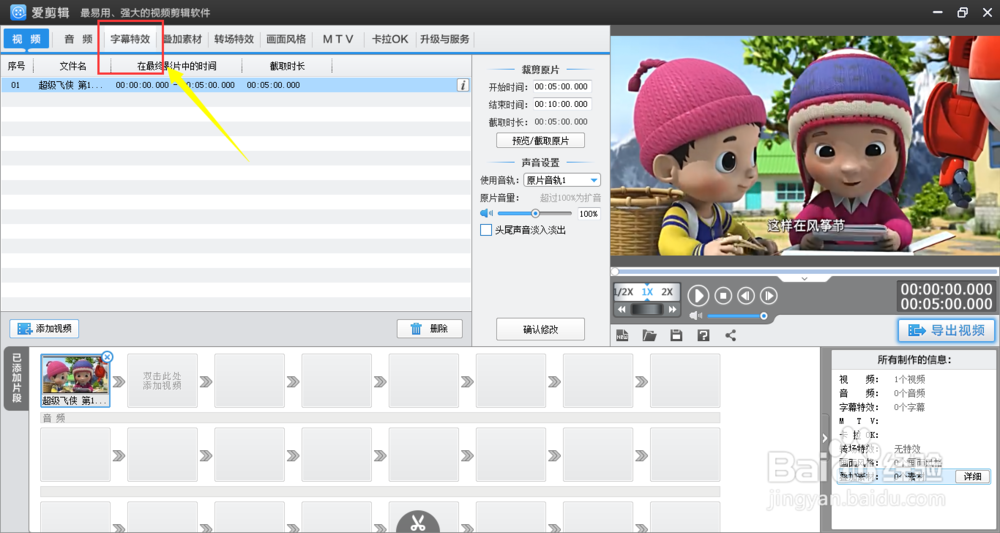Click the 已添加片段 side tab
Screen dimensions: 1000x533
tap(17, 379)
